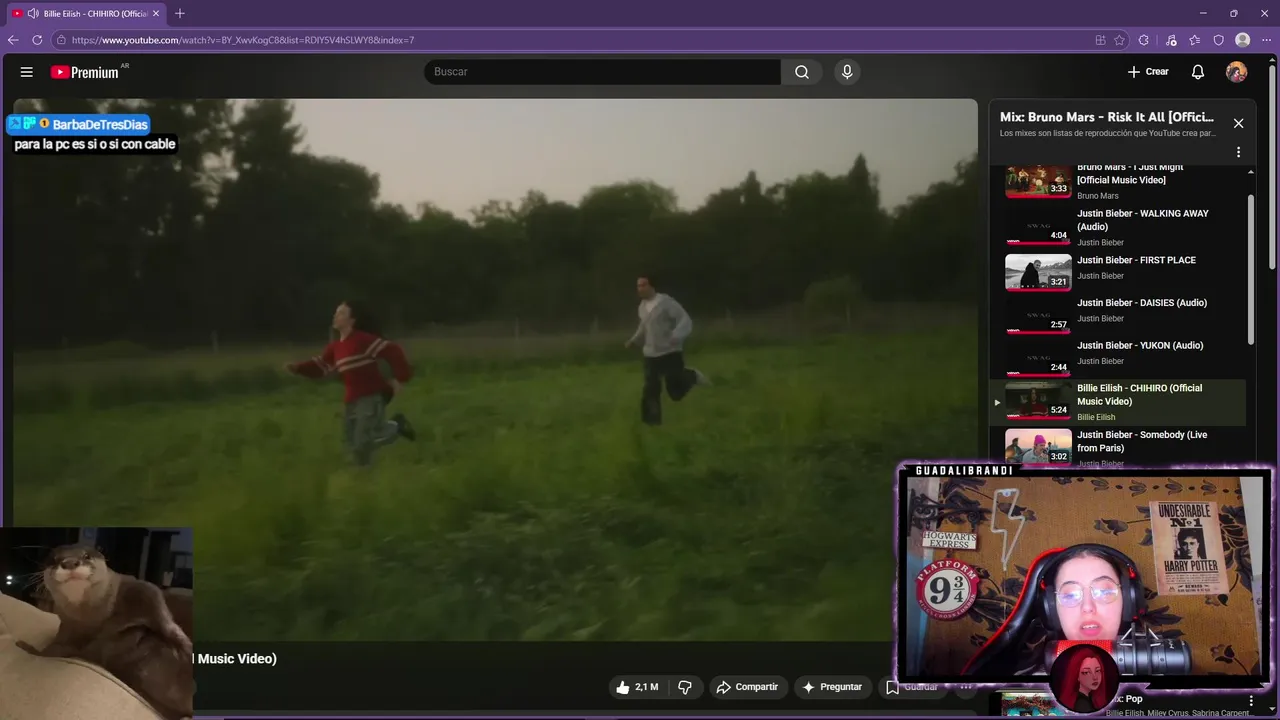Open browser settings and more menu
The width and height of the screenshot is (1280, 720).
coord(1267,40)
